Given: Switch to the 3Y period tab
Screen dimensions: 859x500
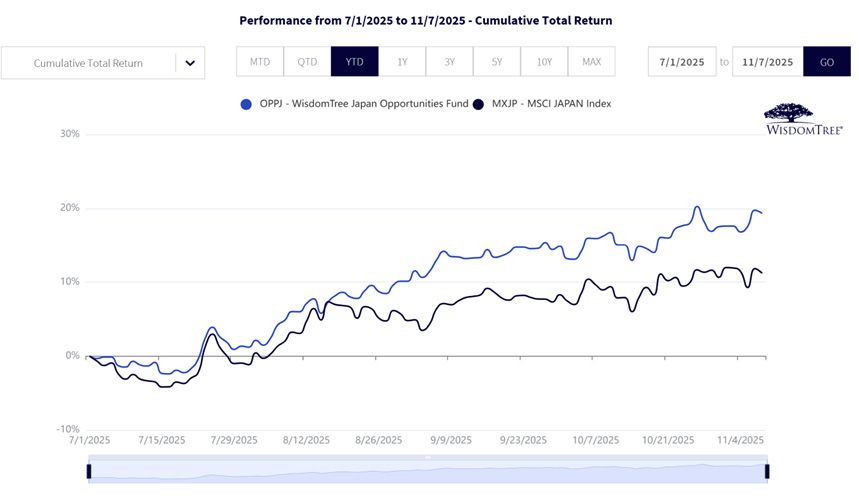Looking at the screenshot, I should (449, 61).
